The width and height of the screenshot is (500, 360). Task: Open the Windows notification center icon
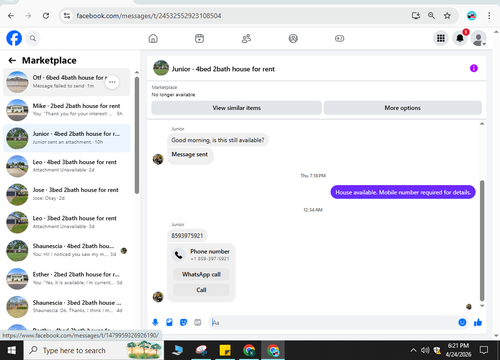[484, 350]
